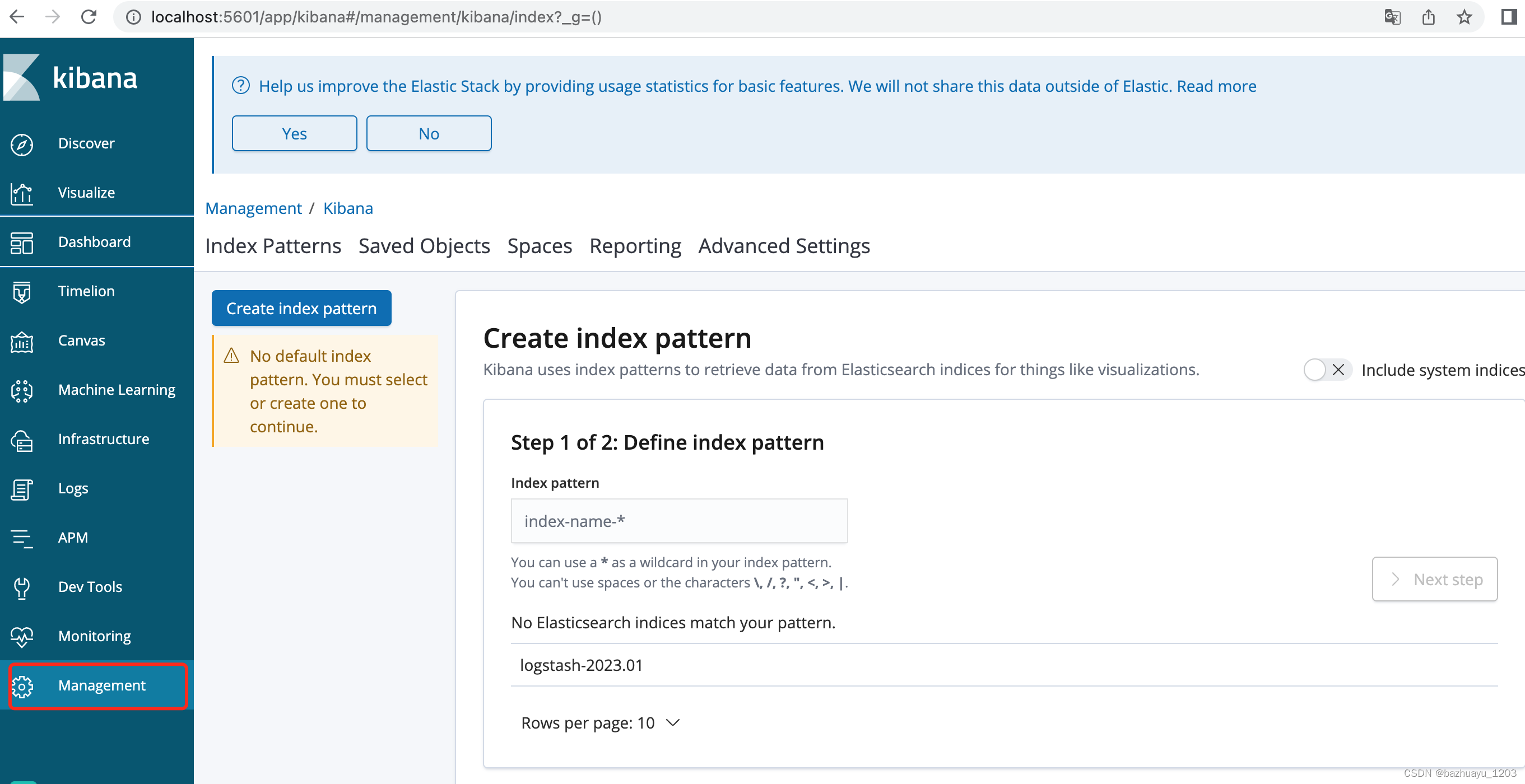Select Logs label in sidebar
Image resolution: width=1525 pixels, height=784 pixels.
tap(73, 488)
